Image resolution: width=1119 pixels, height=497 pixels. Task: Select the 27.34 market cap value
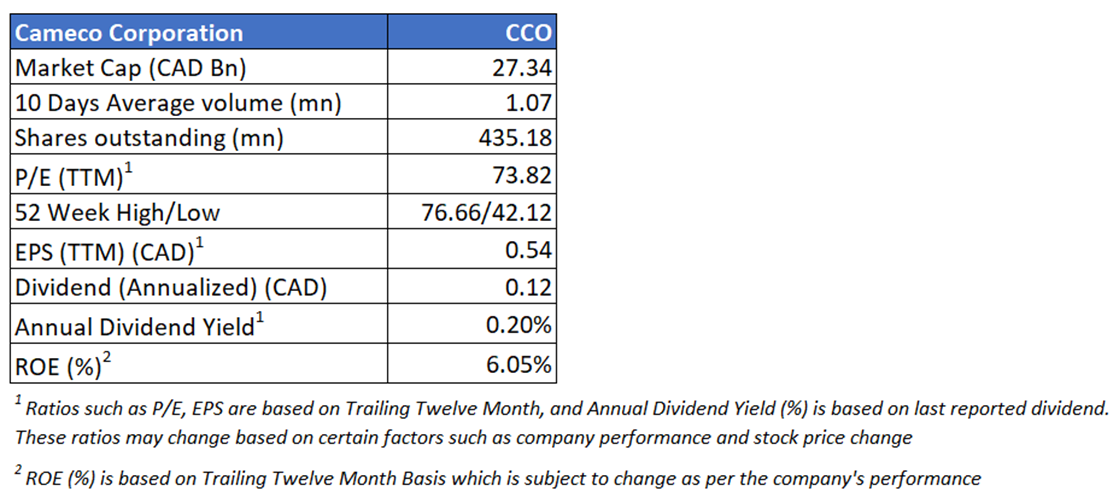(x=525, y=68)
